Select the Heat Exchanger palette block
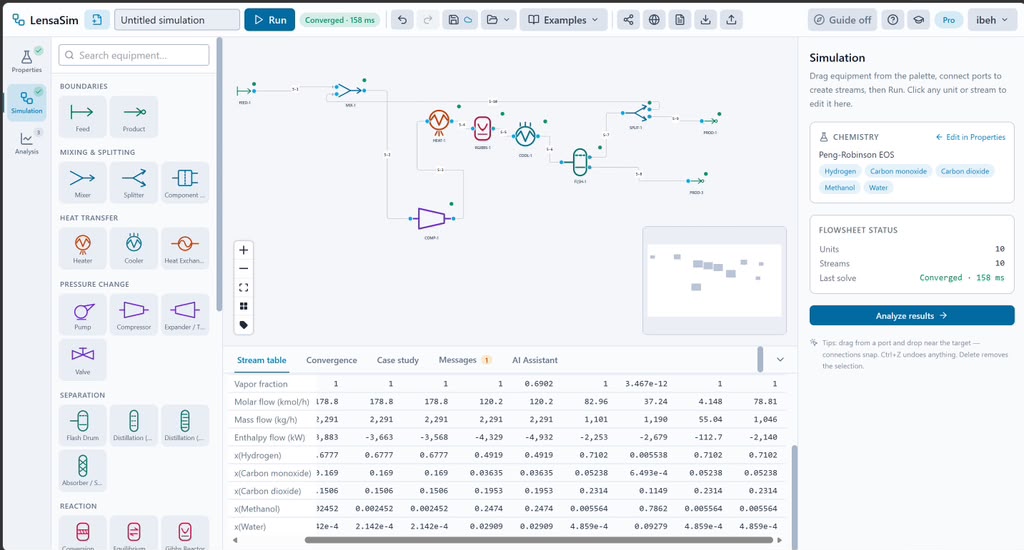This screenshot has height=550, width=1024. coord(185,248)
